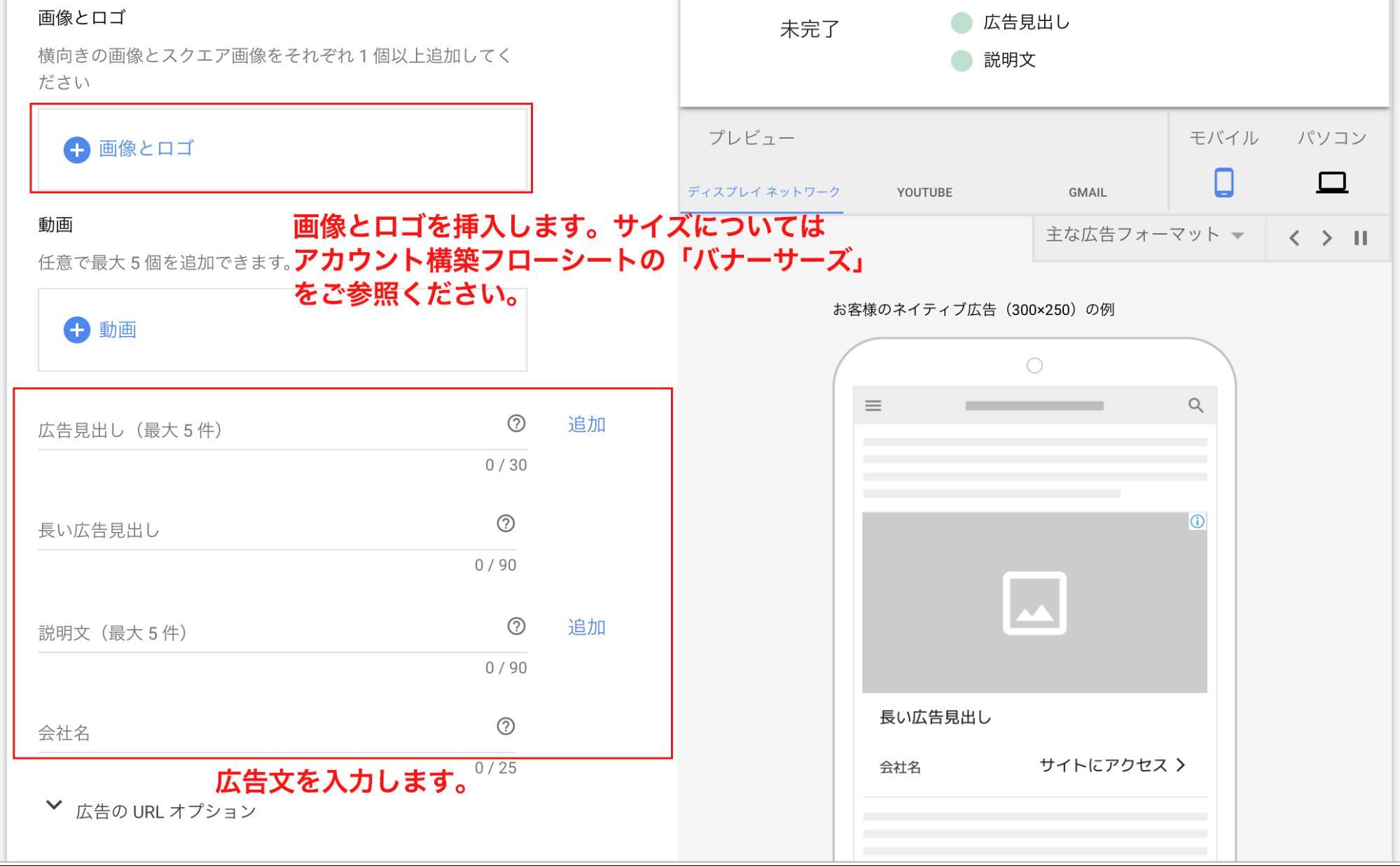This screenshot has width=1400, height=866.
Task: Click the + icon to add 動画
Action: point(77,330)
